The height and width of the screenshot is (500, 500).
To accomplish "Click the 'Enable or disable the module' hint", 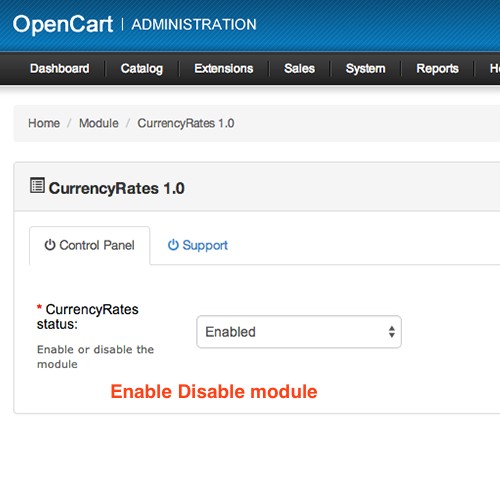I will 95,357.
